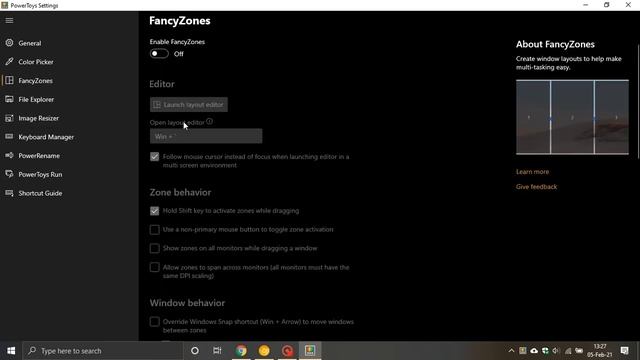Click the Shortcut Guide sidebar icon
Image resolution: width=640 pixels, height=360 pixels.
[9, 193]
